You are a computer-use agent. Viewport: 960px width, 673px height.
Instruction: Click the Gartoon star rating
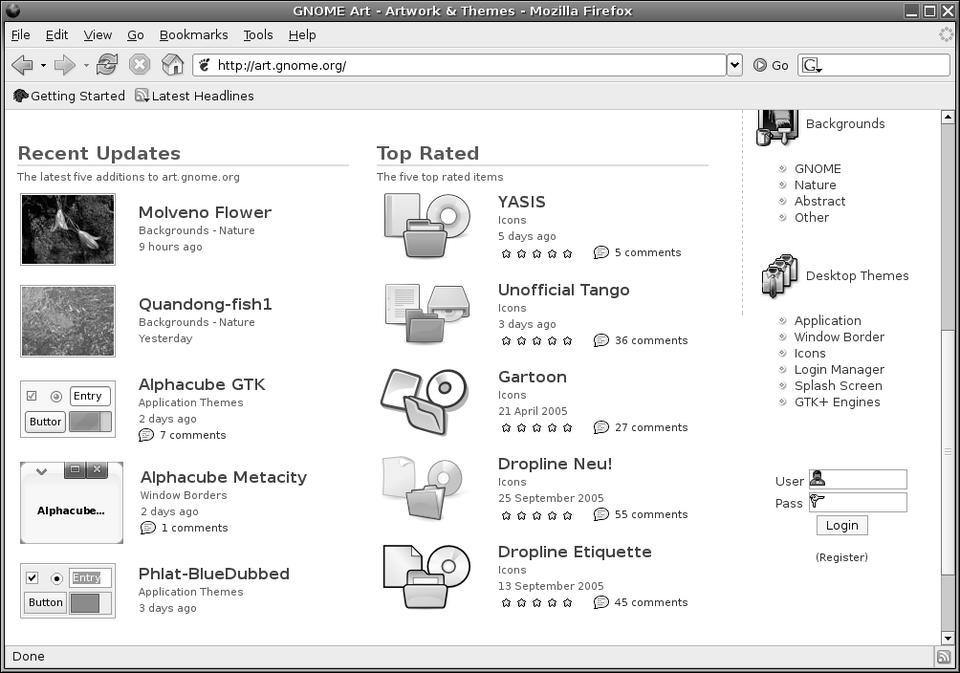(x=537, y=428)
